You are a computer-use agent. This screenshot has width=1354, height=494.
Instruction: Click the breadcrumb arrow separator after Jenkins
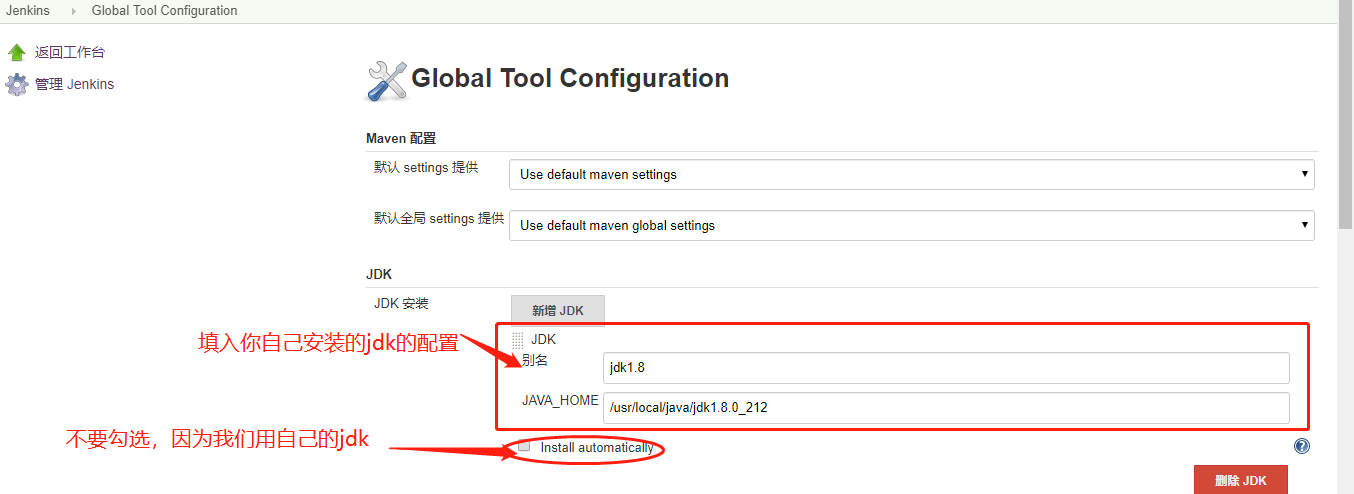click(73, 11)
